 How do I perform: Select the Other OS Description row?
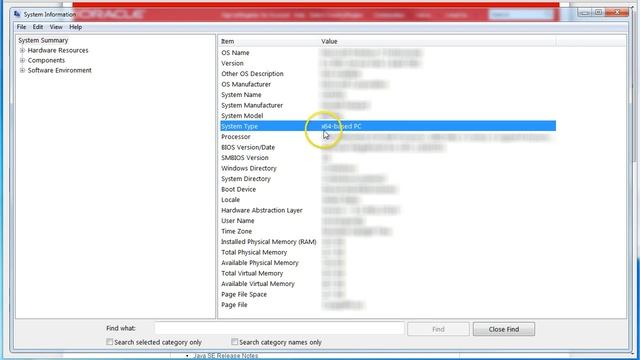point(388,74)
